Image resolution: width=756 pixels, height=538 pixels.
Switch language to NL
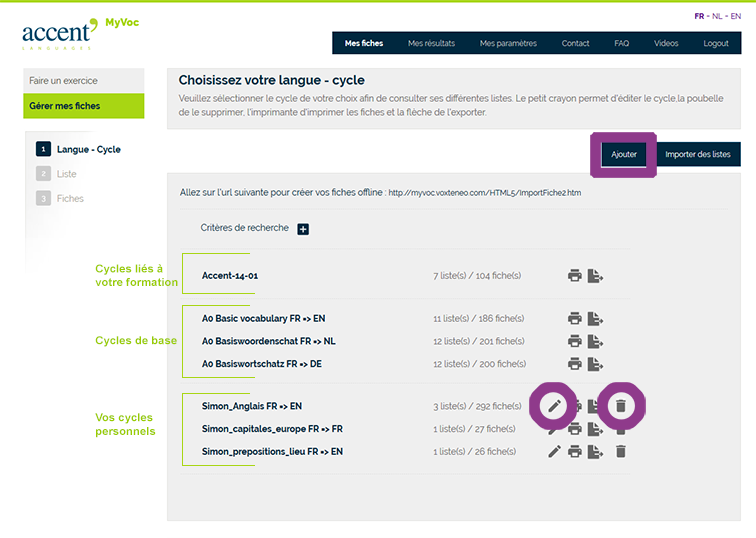pyautogui.click(x=717, y=16)
